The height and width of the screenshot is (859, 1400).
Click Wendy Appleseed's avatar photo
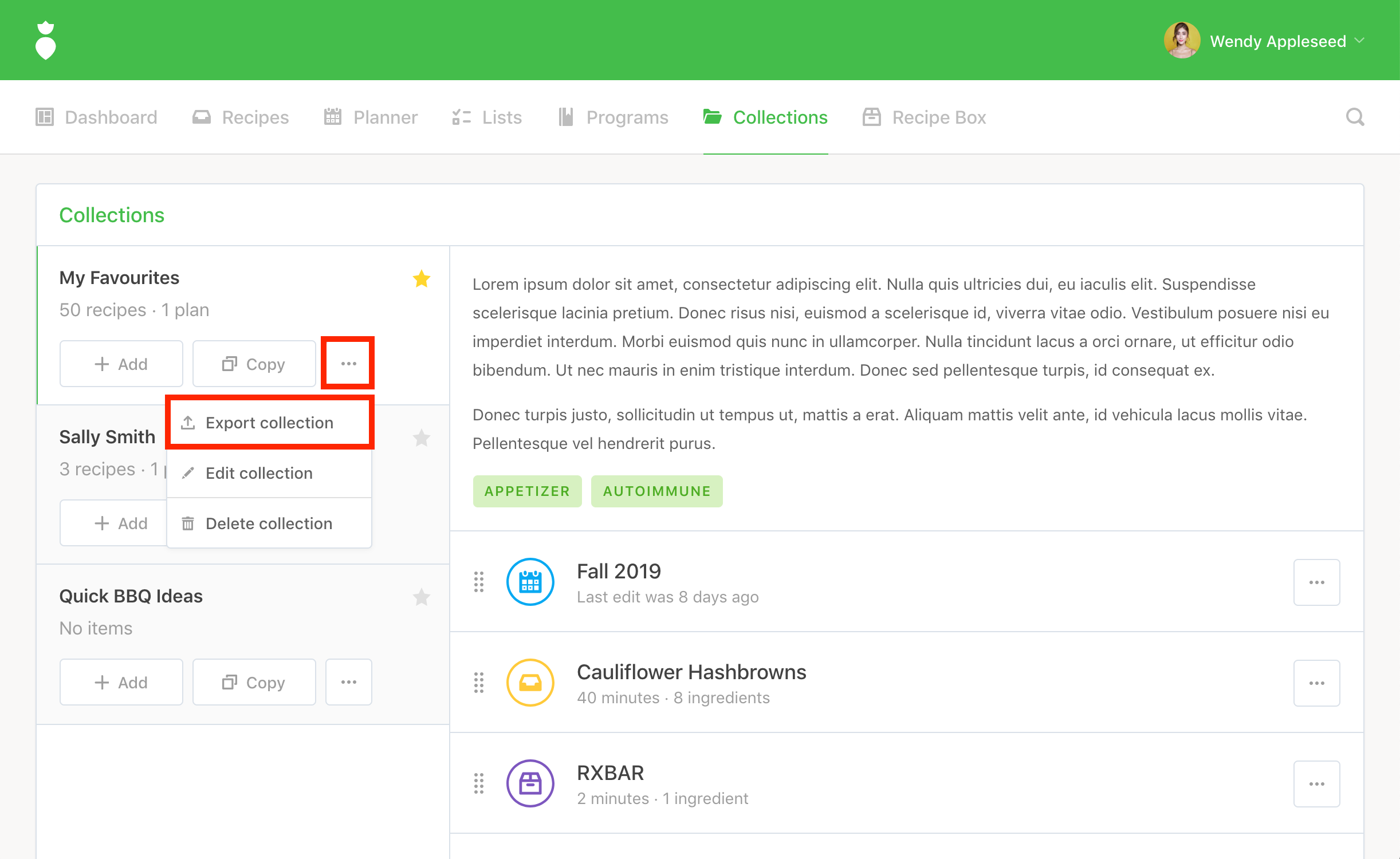coord(1181,41)
